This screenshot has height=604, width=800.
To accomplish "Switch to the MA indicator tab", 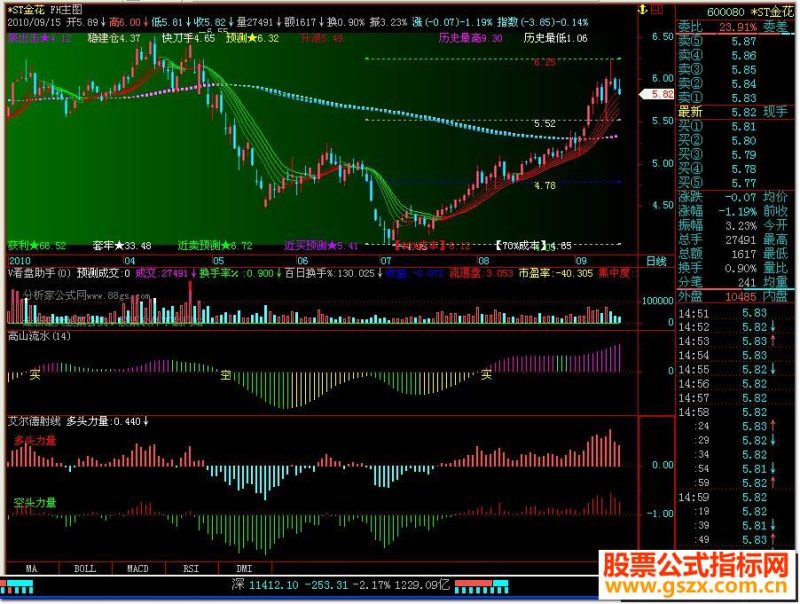I will pyautogui.click(x=32, y=568).
